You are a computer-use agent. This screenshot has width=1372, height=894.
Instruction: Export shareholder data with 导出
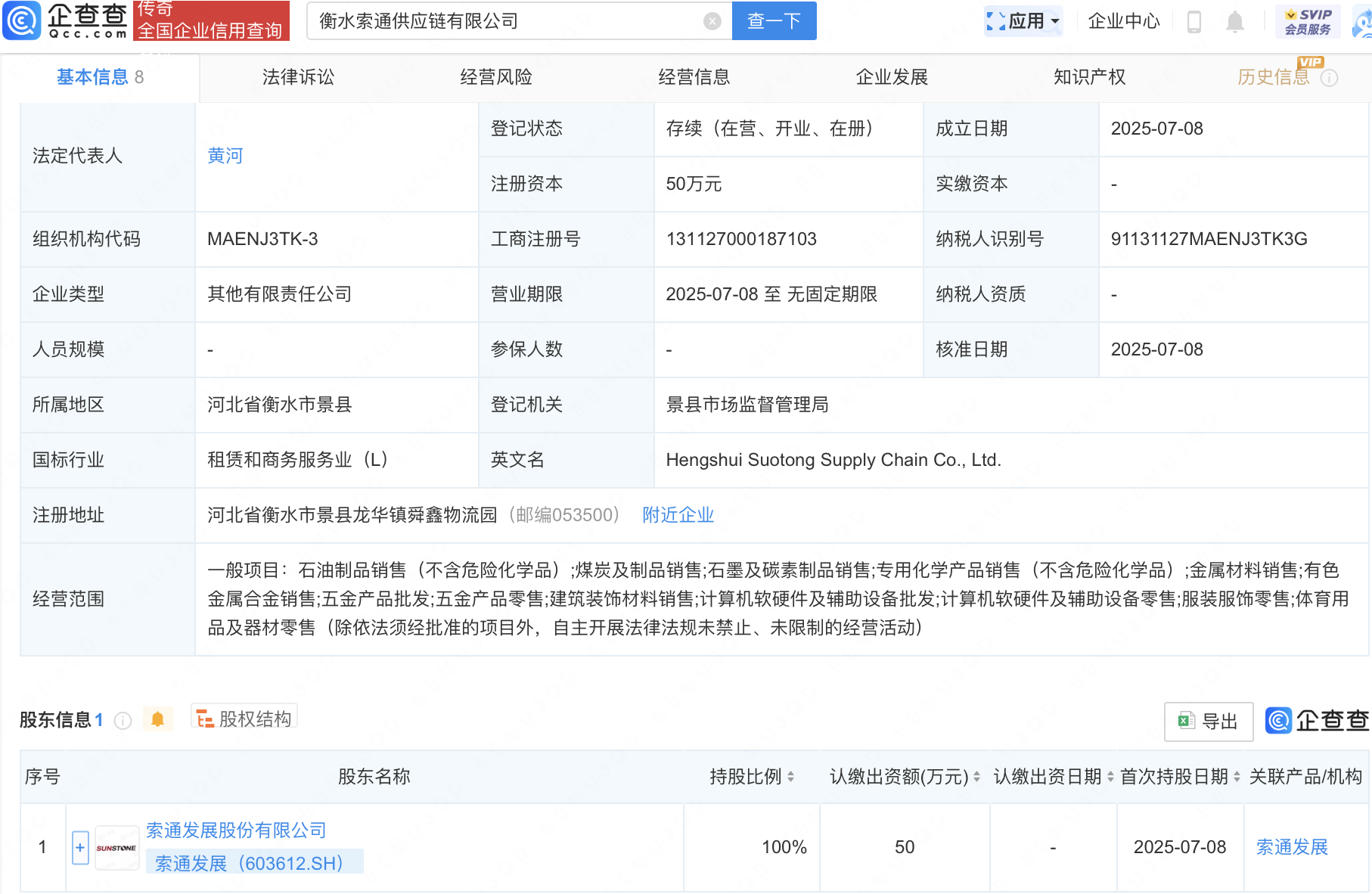click(1209, 722)
